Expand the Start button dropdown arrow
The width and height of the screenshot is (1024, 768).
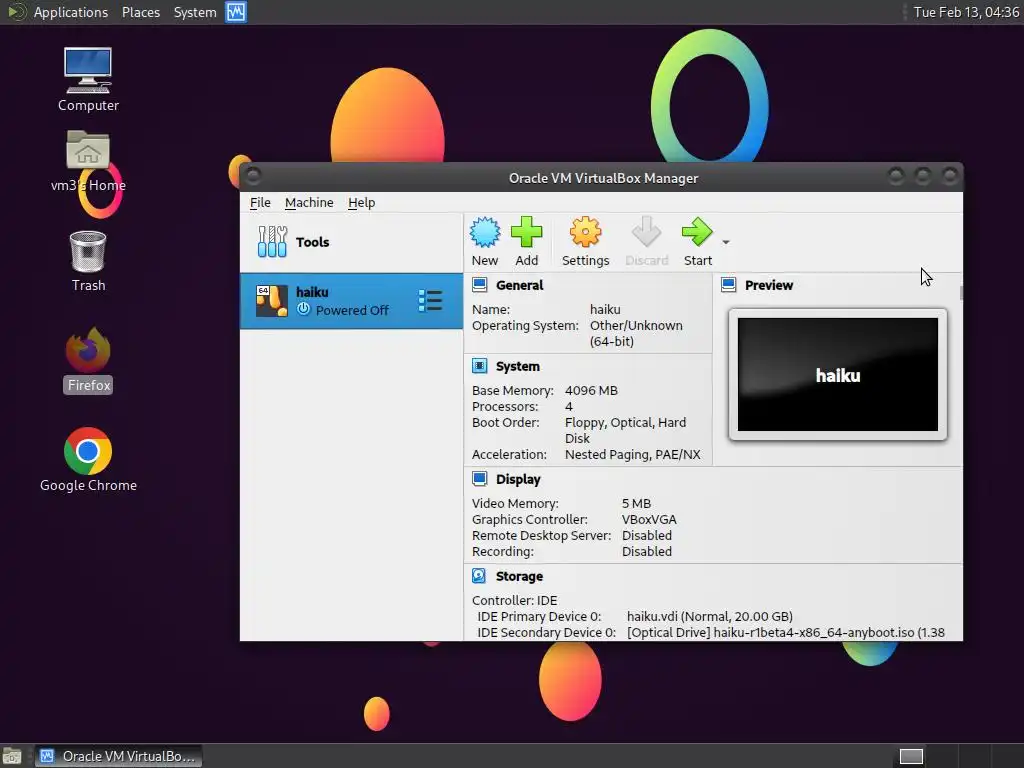pos(726,242)
